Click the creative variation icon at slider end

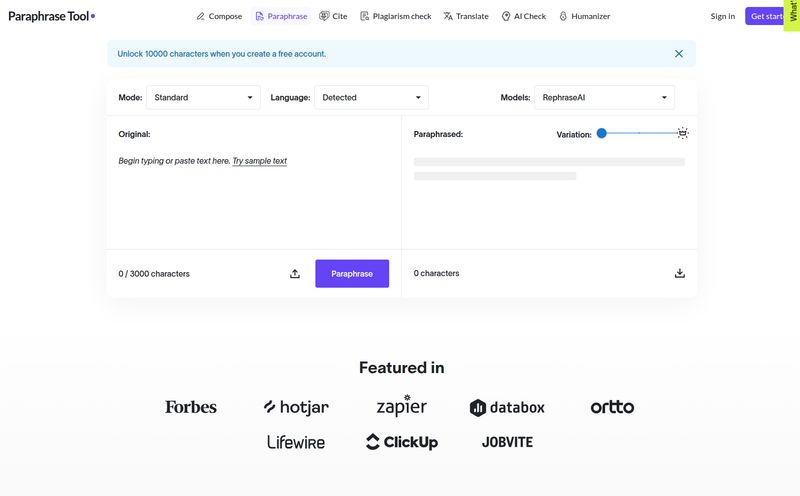(x=683, y=133)
